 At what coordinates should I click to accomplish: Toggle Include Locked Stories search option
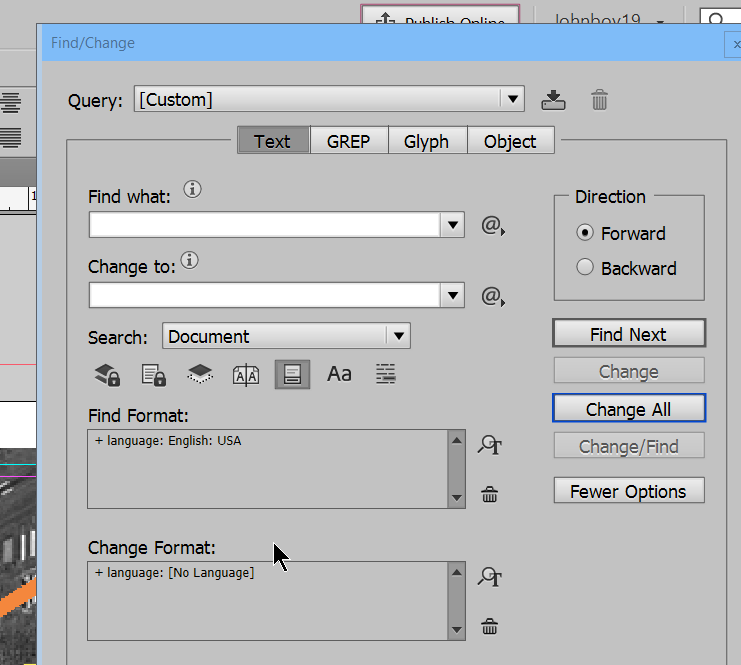[154, 375]
